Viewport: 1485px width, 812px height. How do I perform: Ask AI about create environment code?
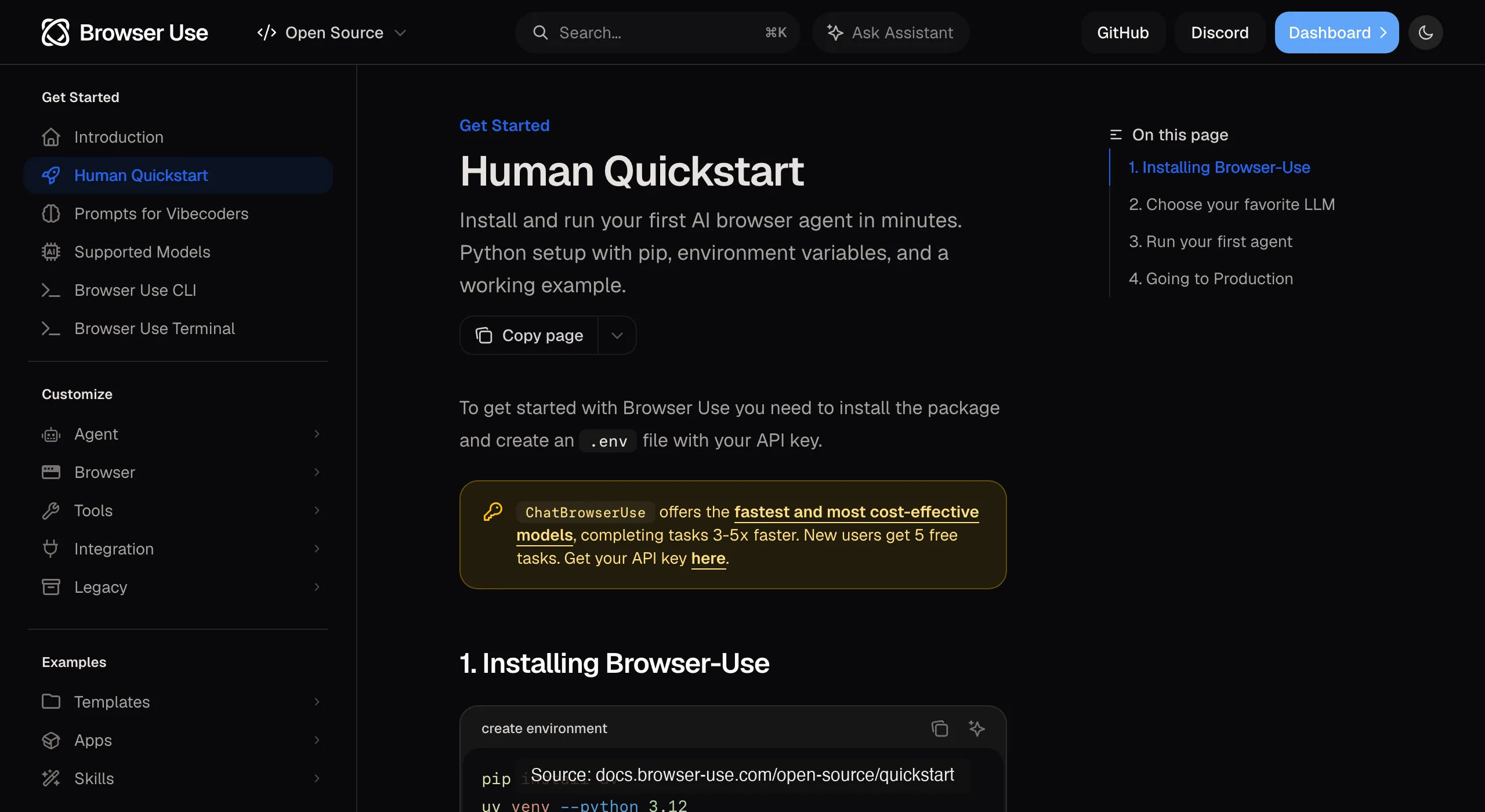click(977, 728)
